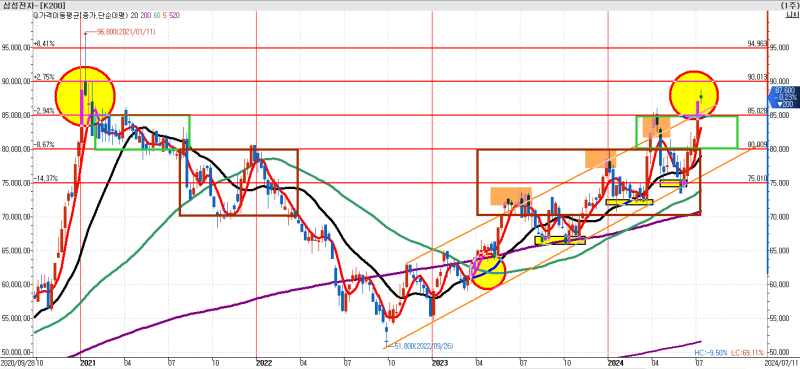The height and width of the screenshot is (369, 800).
Task: Open the 가격이동평균(종가,단순이평) indicator label
Action: [x=85, y=16]
